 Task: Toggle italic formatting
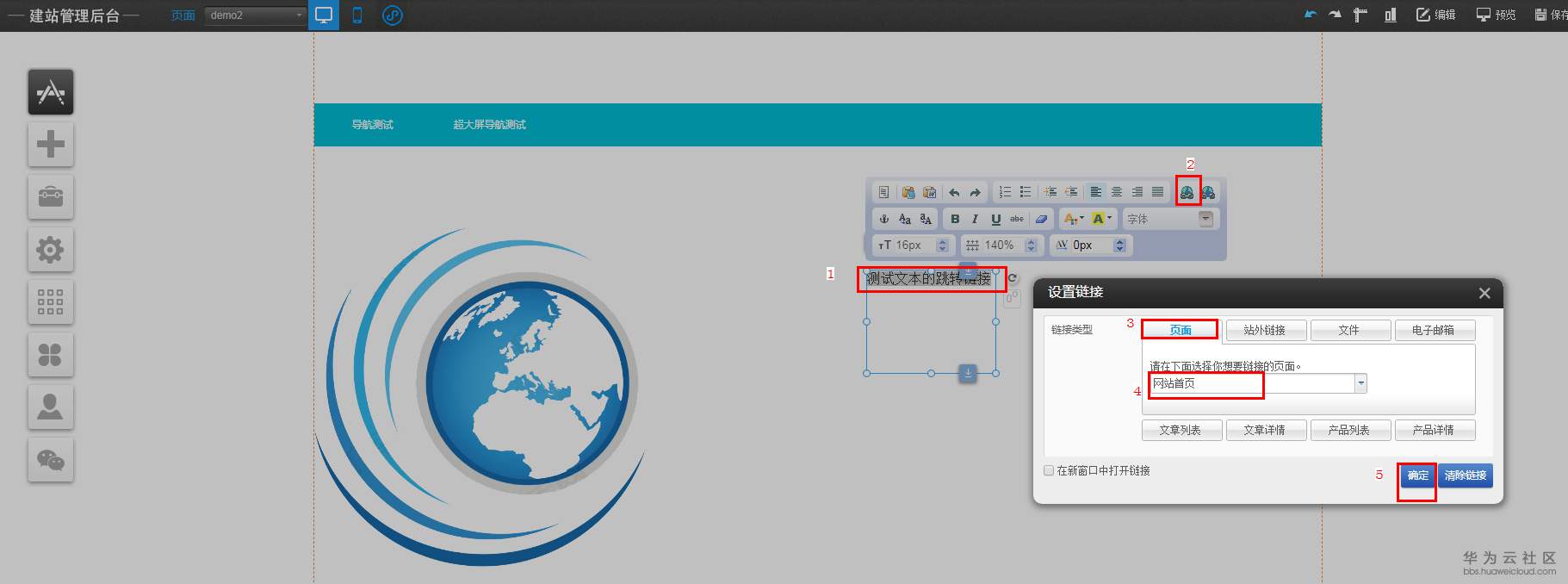coord(975,219)
